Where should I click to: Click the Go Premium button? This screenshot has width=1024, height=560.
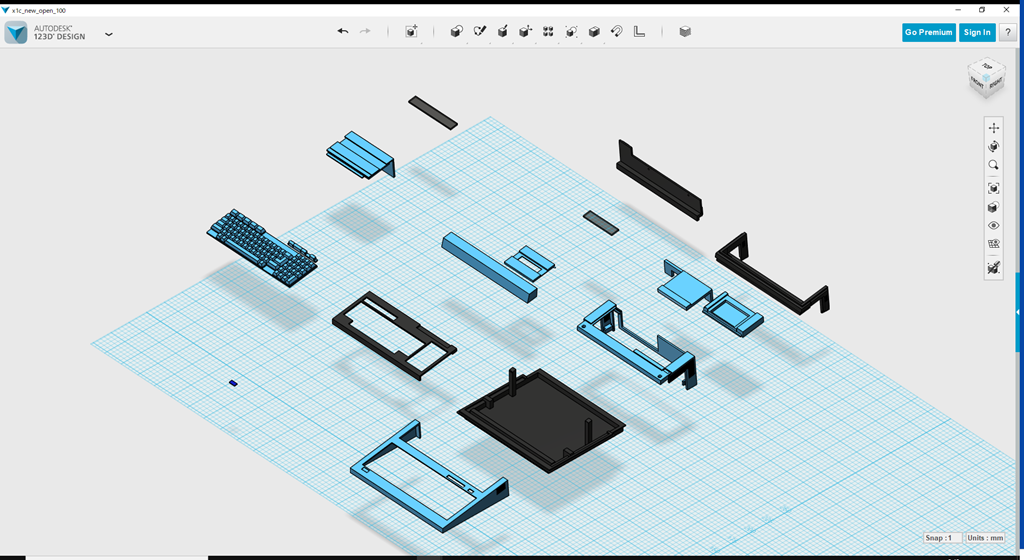(928, 32)
